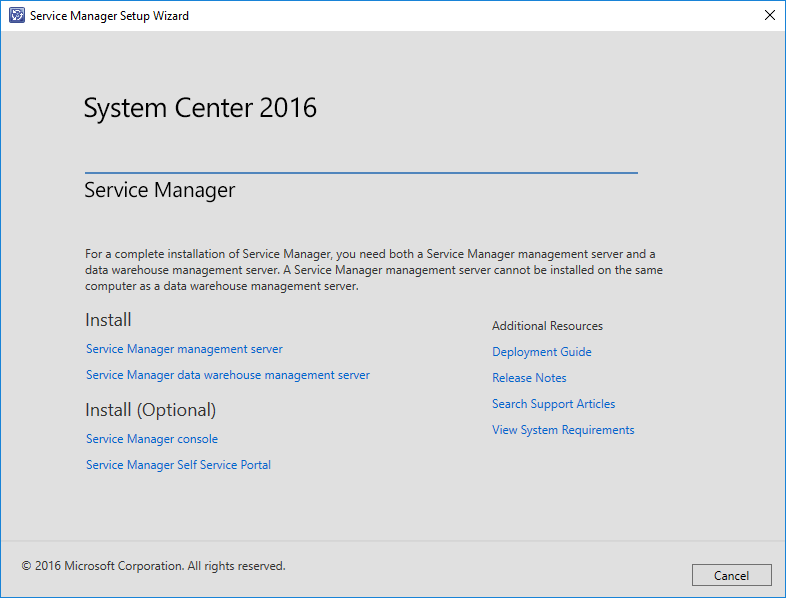The image size is (786, 598).
Task: Click the System Center 2016 heading
Action: [200, 108]
